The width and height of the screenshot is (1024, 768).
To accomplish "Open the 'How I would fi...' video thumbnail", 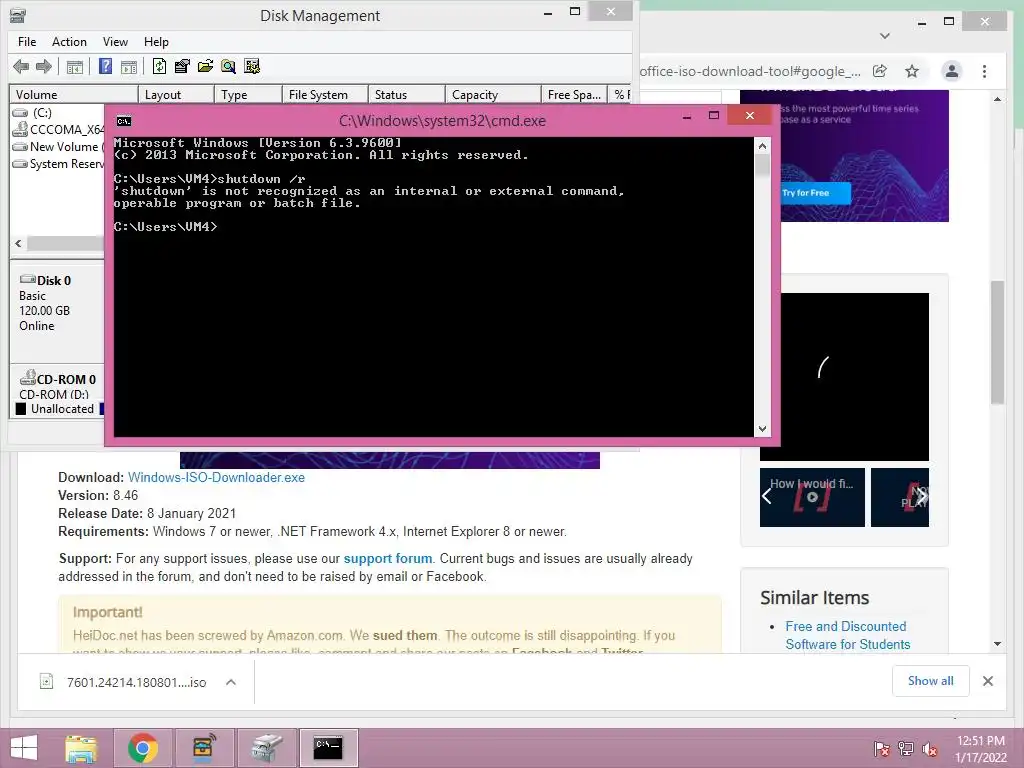I will coord(812,497).
